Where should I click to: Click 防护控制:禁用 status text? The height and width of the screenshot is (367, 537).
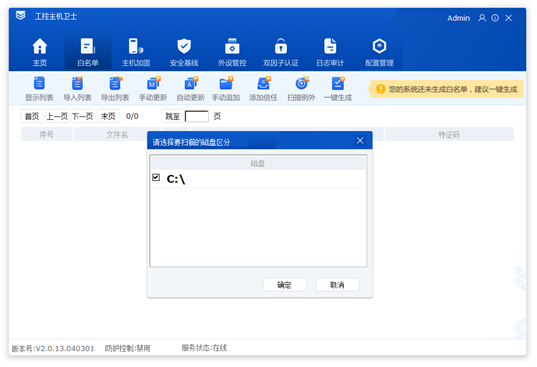[x=127, y=349]
